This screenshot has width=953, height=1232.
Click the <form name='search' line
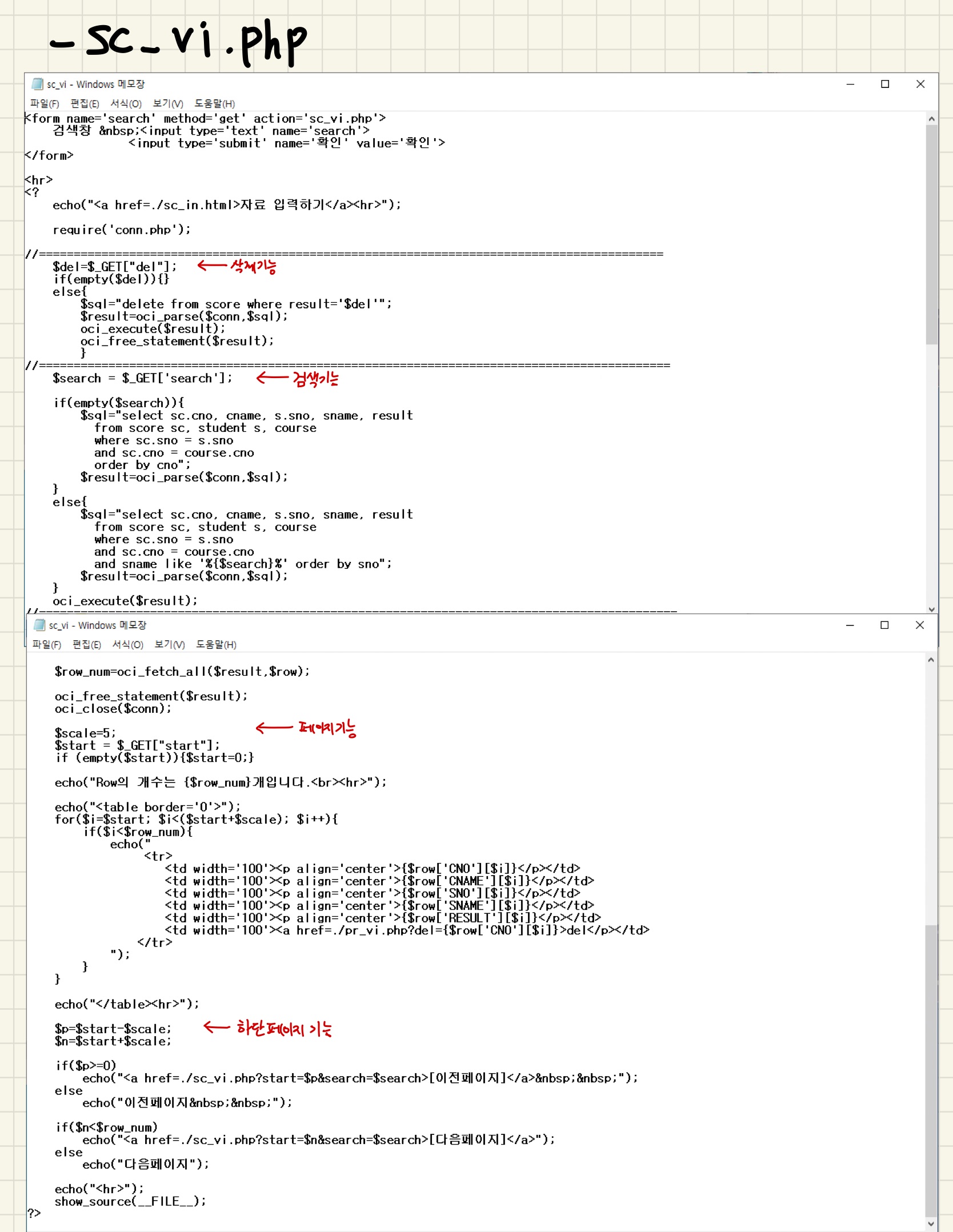[205, 118]
